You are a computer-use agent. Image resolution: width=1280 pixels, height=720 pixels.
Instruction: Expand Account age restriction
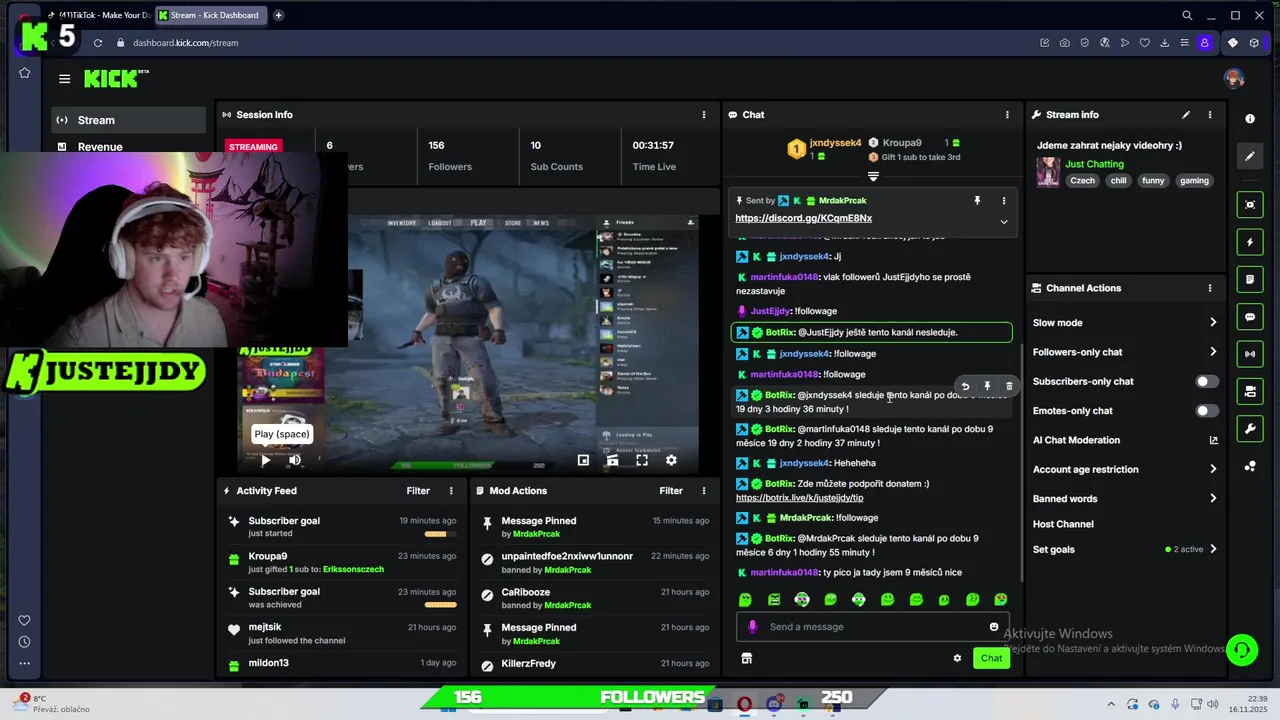tap(1213, 469)
